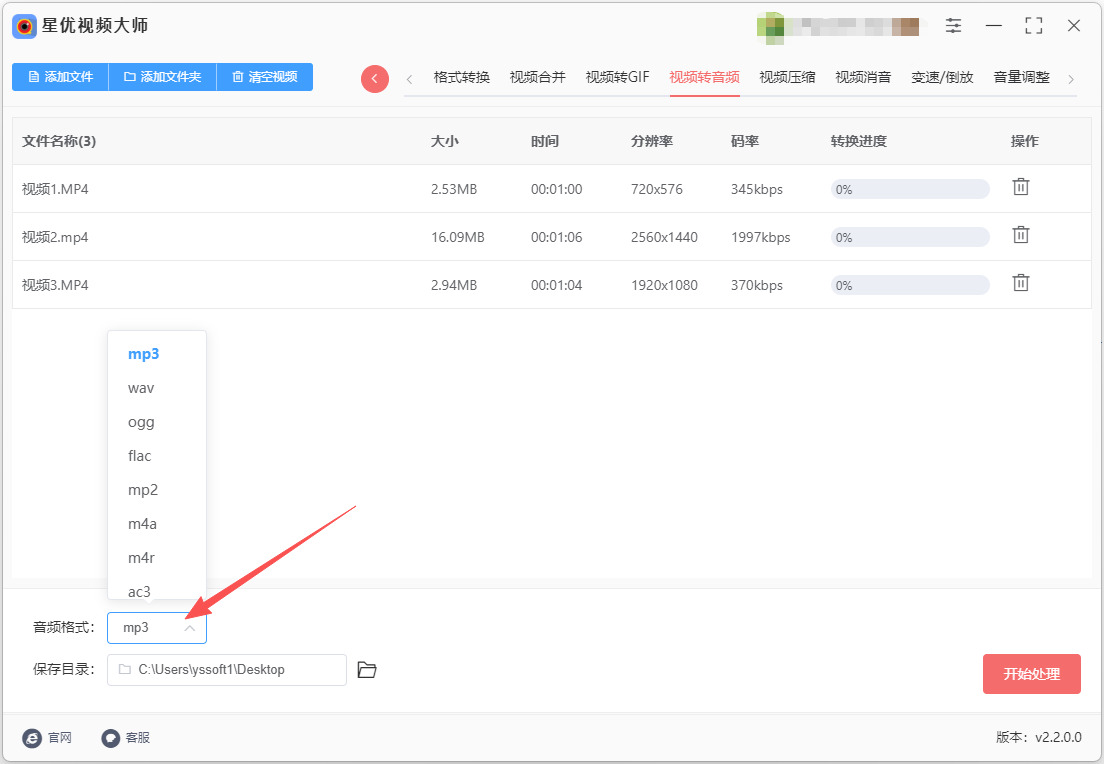Open 官网 website link
This screenshot has height=764, width=1104.
(x=47, y=737)
